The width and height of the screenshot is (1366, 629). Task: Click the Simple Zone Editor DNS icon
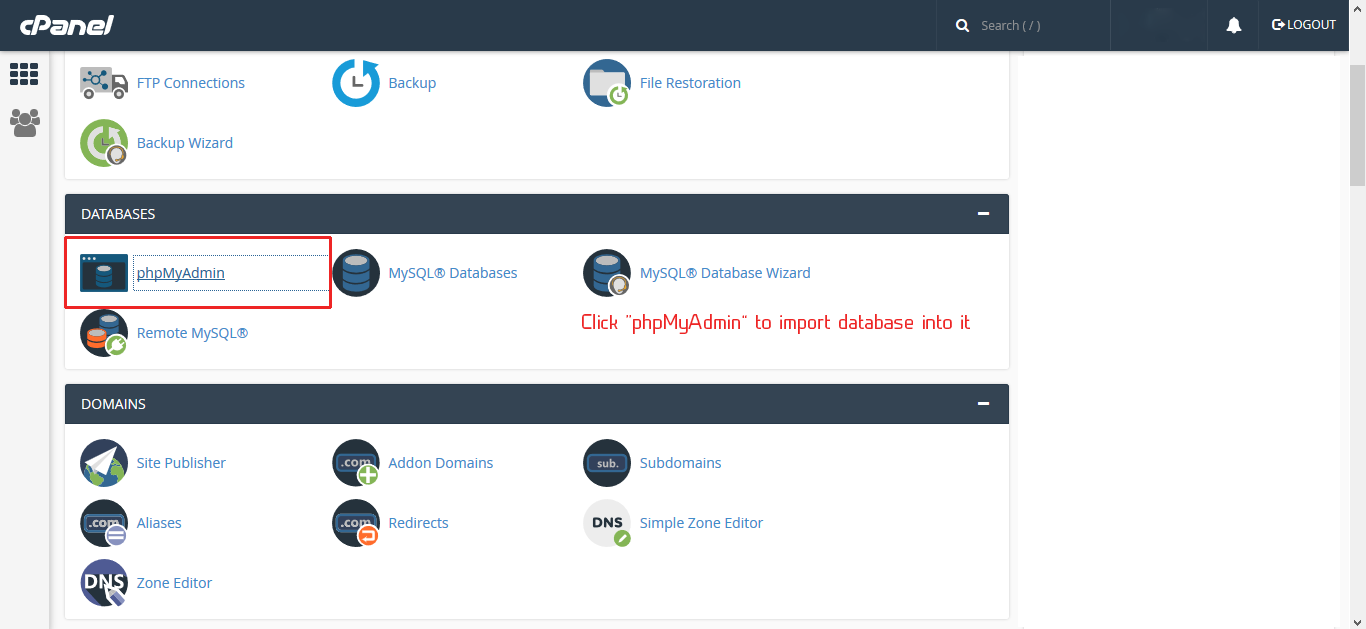pos(607,523)
